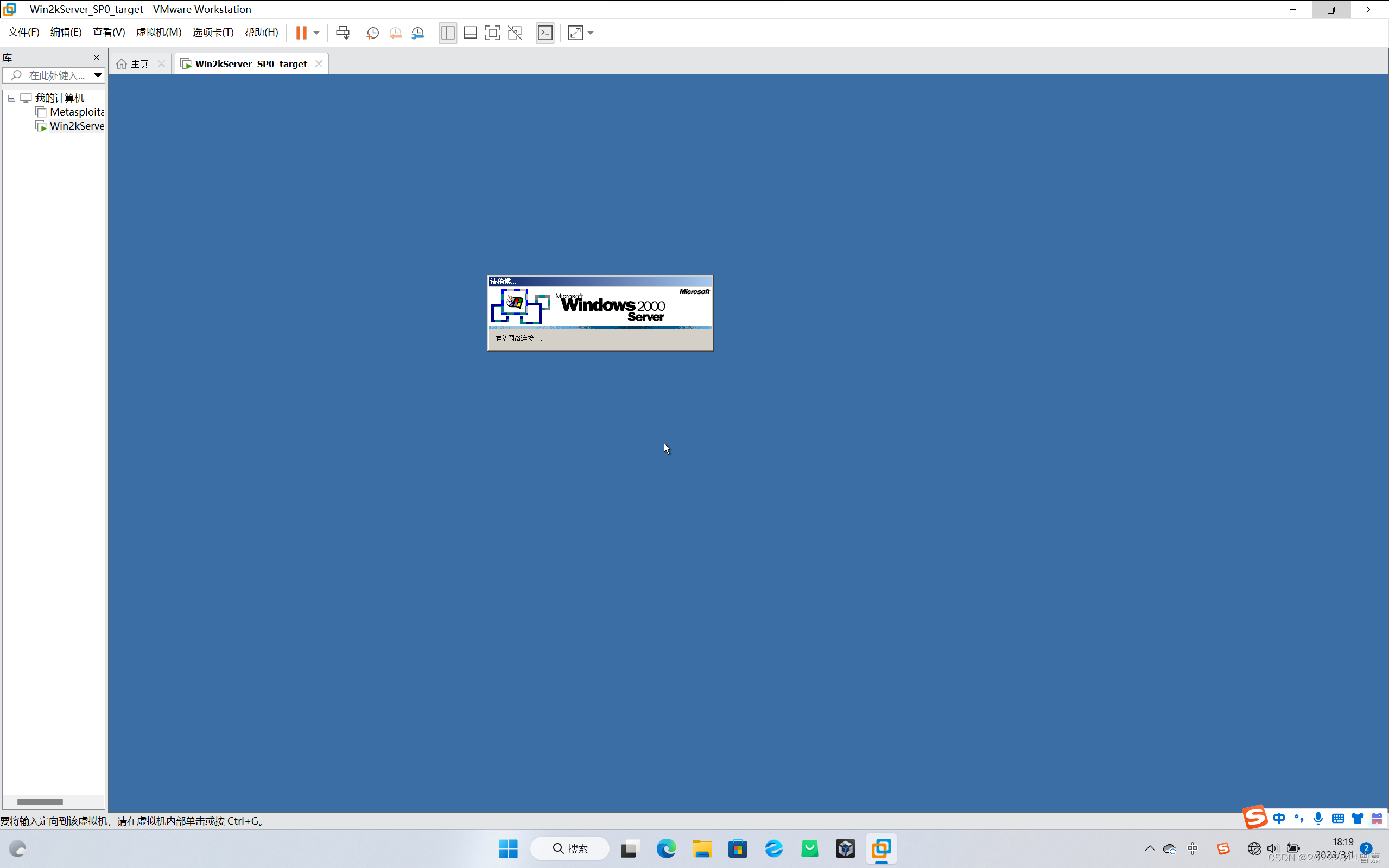Open Sogou soft keyboard
The height and width of the screenshot is (868, 1389).
pos(1338,819)
